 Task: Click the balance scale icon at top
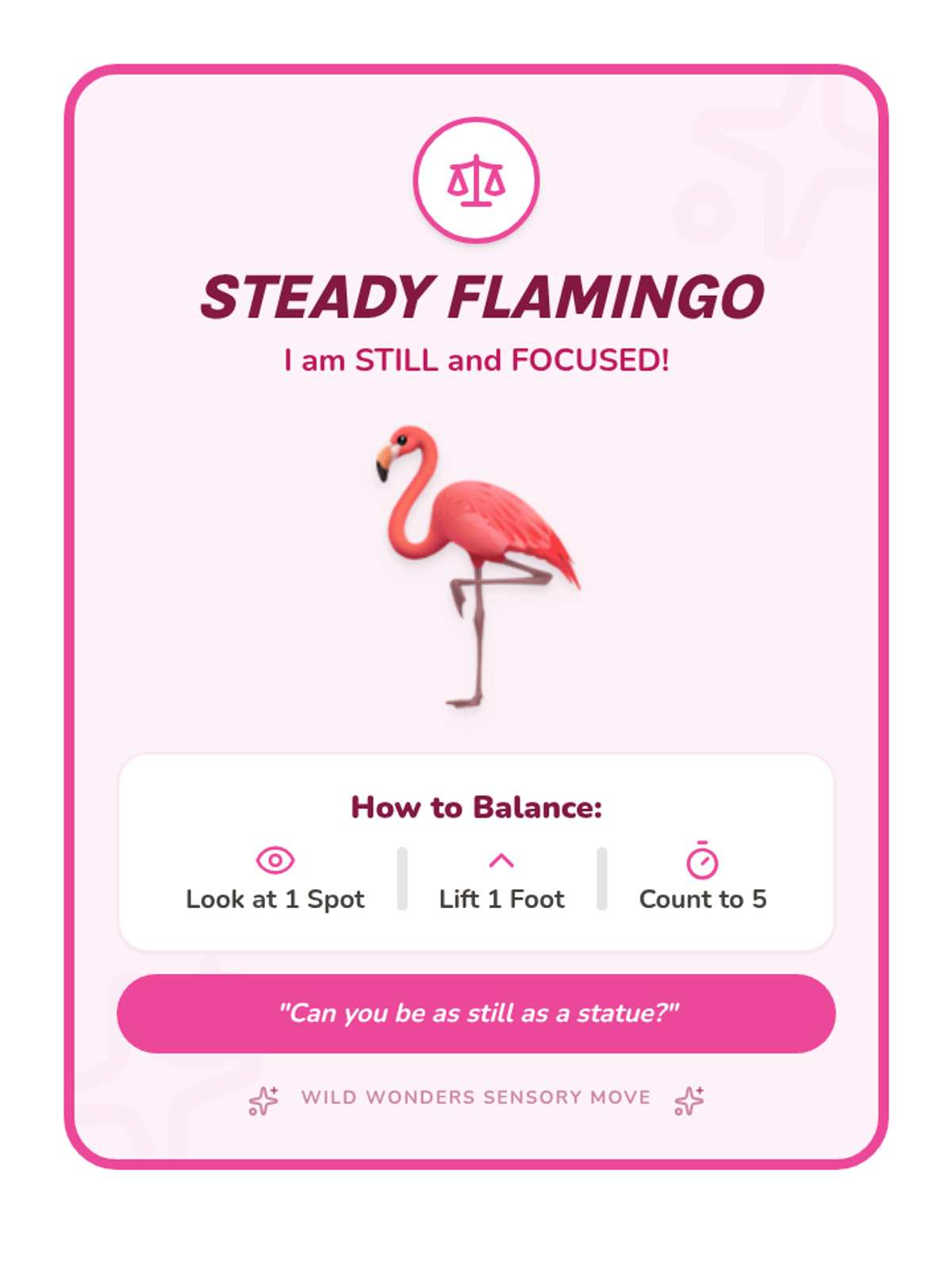click(476, 180)
